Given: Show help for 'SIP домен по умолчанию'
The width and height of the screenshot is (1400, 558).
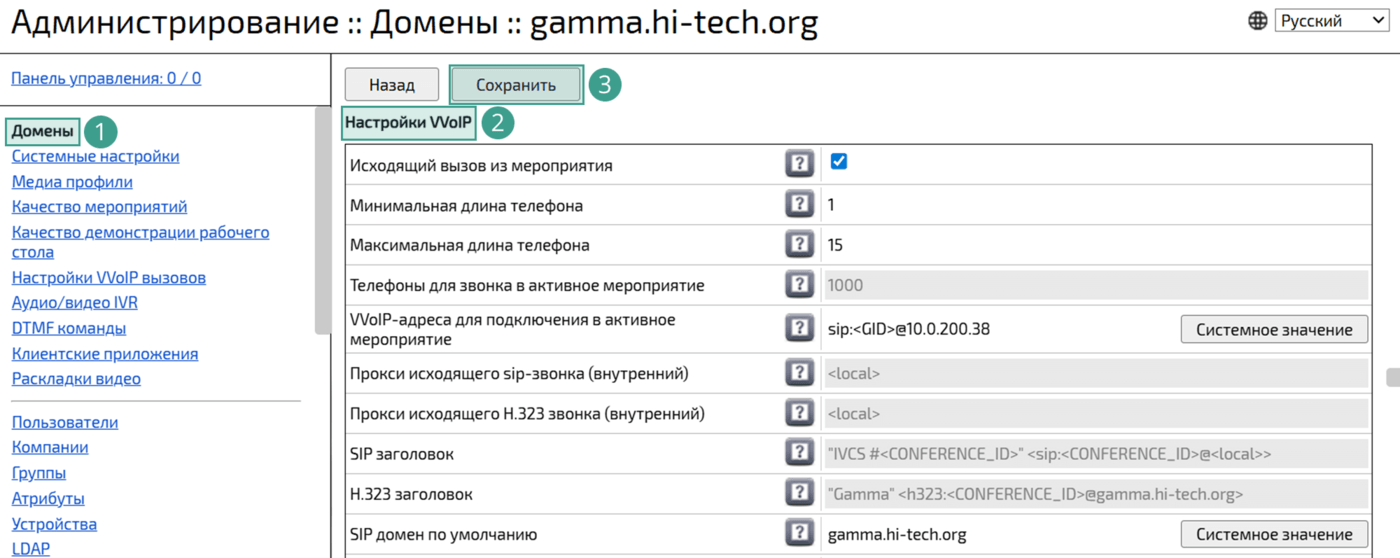Looking at the screenshot, I should pos(799,534).
